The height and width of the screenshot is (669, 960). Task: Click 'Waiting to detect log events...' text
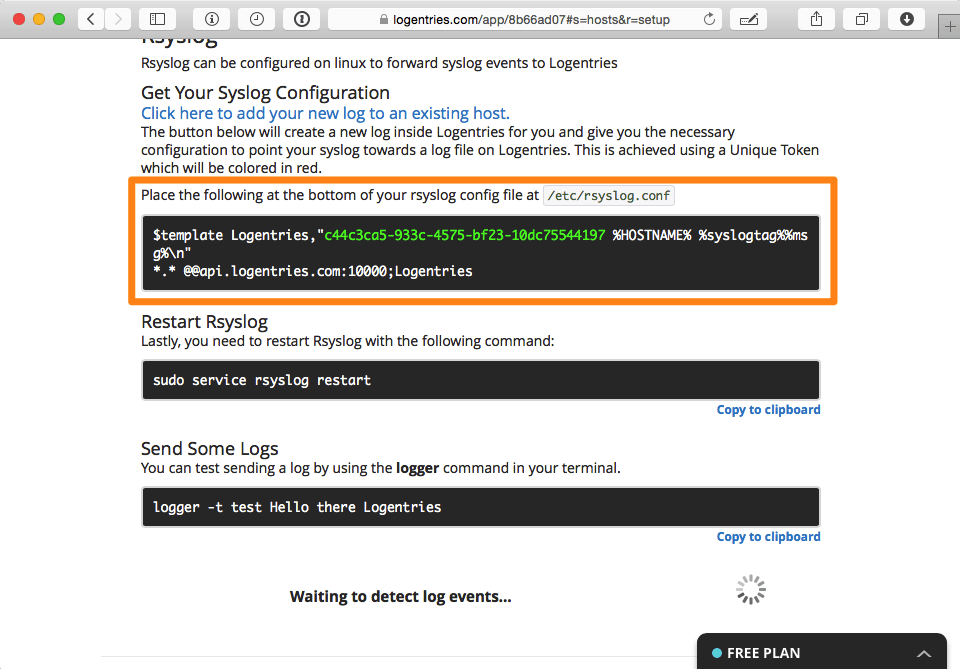(x=400, y=597)
